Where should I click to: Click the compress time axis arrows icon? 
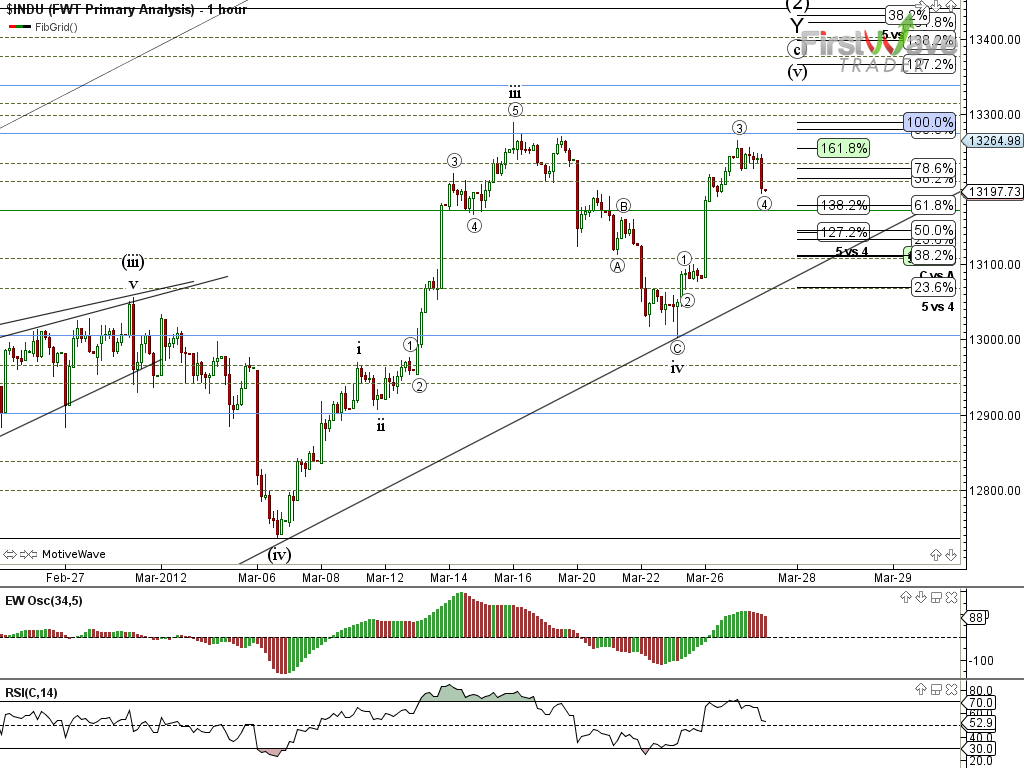click(29, 553)
